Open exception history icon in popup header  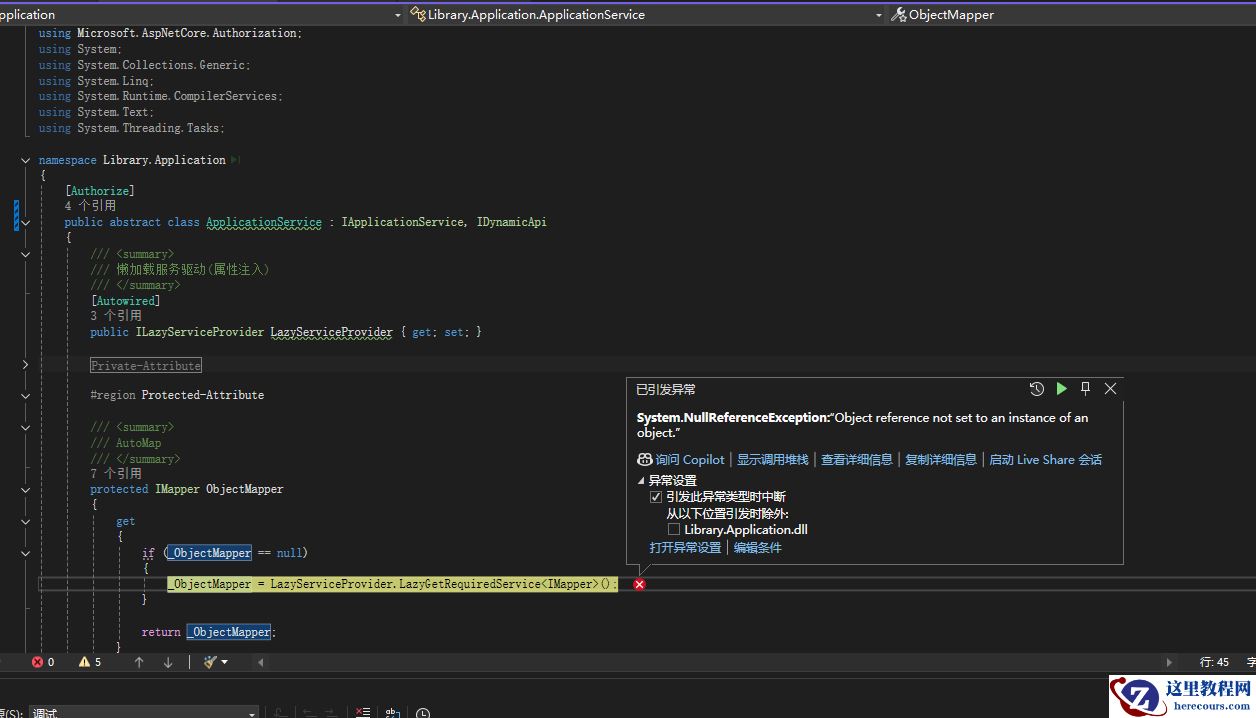pos(1036,389)
